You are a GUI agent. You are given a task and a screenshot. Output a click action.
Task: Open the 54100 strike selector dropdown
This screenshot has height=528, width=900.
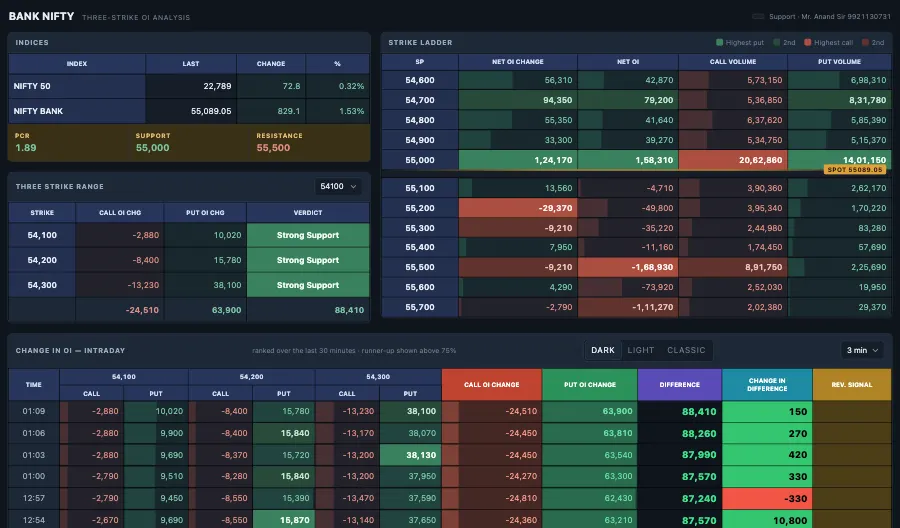click(x=338, y=186)
